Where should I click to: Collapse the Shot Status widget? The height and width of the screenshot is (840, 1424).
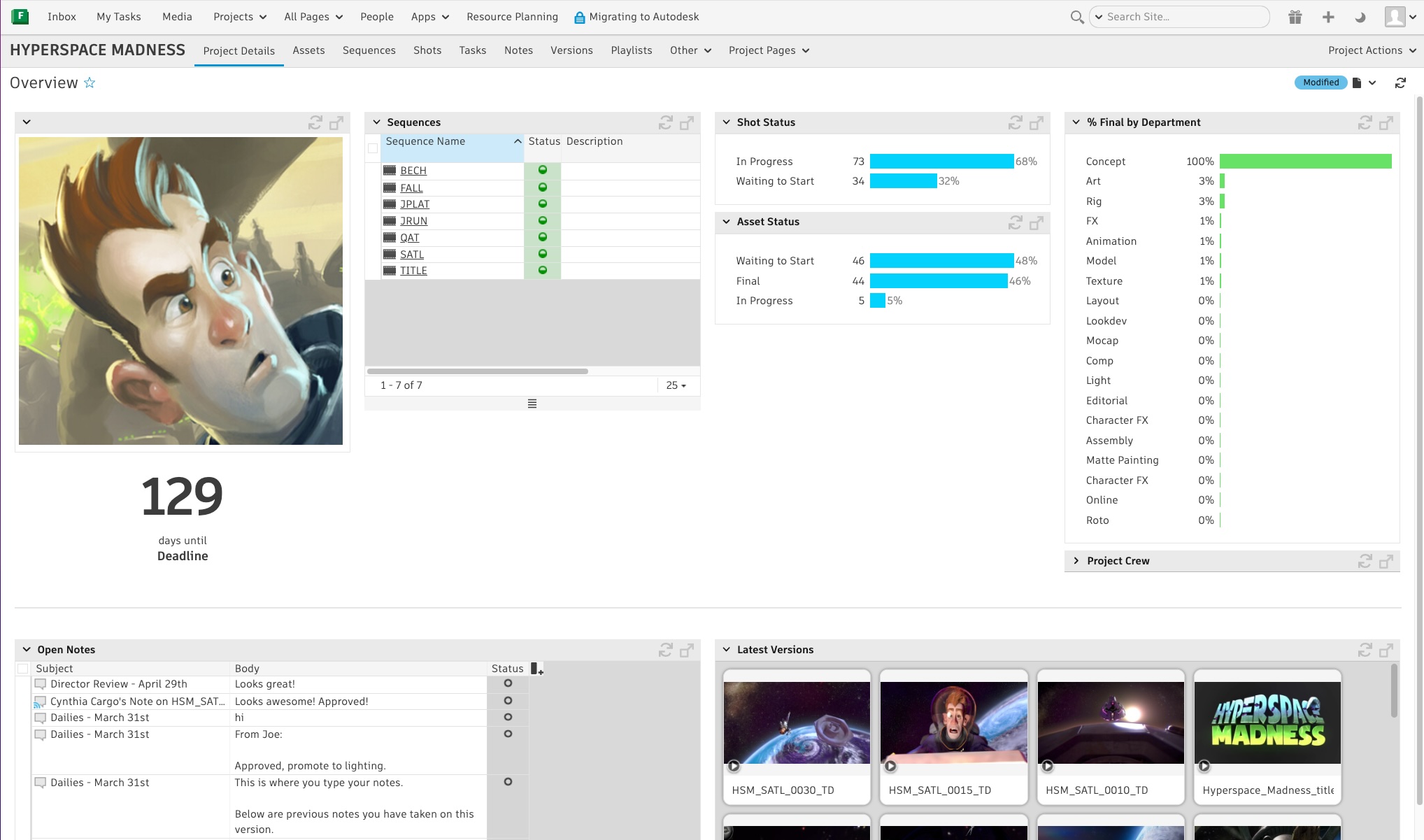[x=727, y=122]
